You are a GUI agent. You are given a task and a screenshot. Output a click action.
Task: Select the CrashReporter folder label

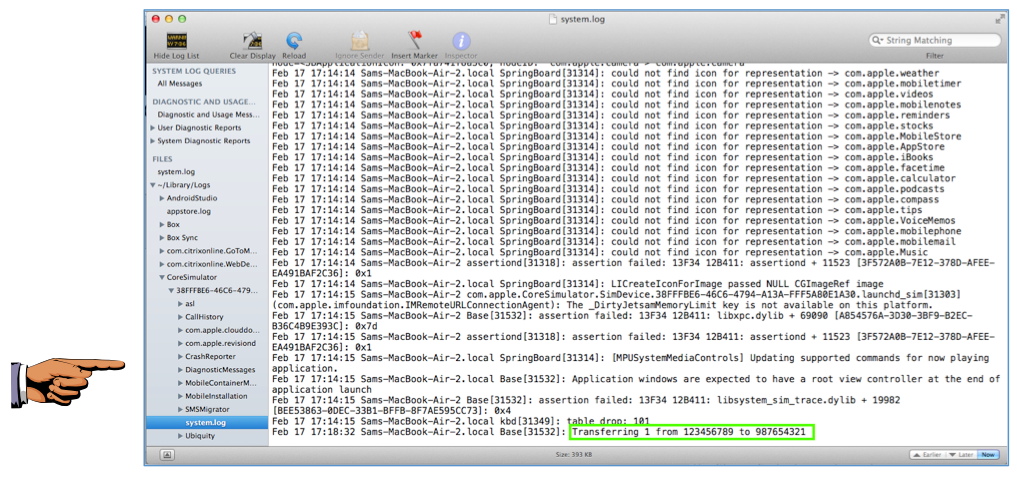pos(210,356)
